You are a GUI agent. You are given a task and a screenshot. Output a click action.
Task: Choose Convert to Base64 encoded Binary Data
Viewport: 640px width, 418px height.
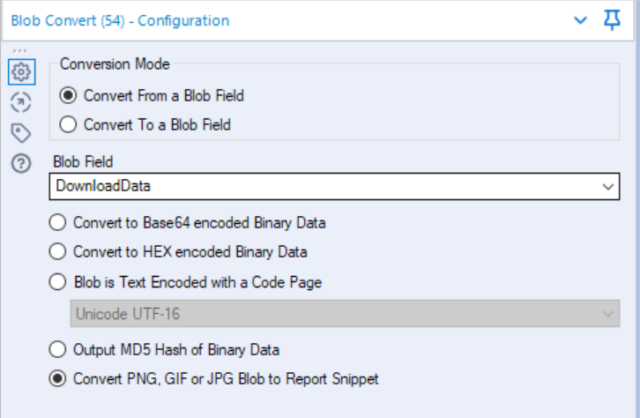187,223
